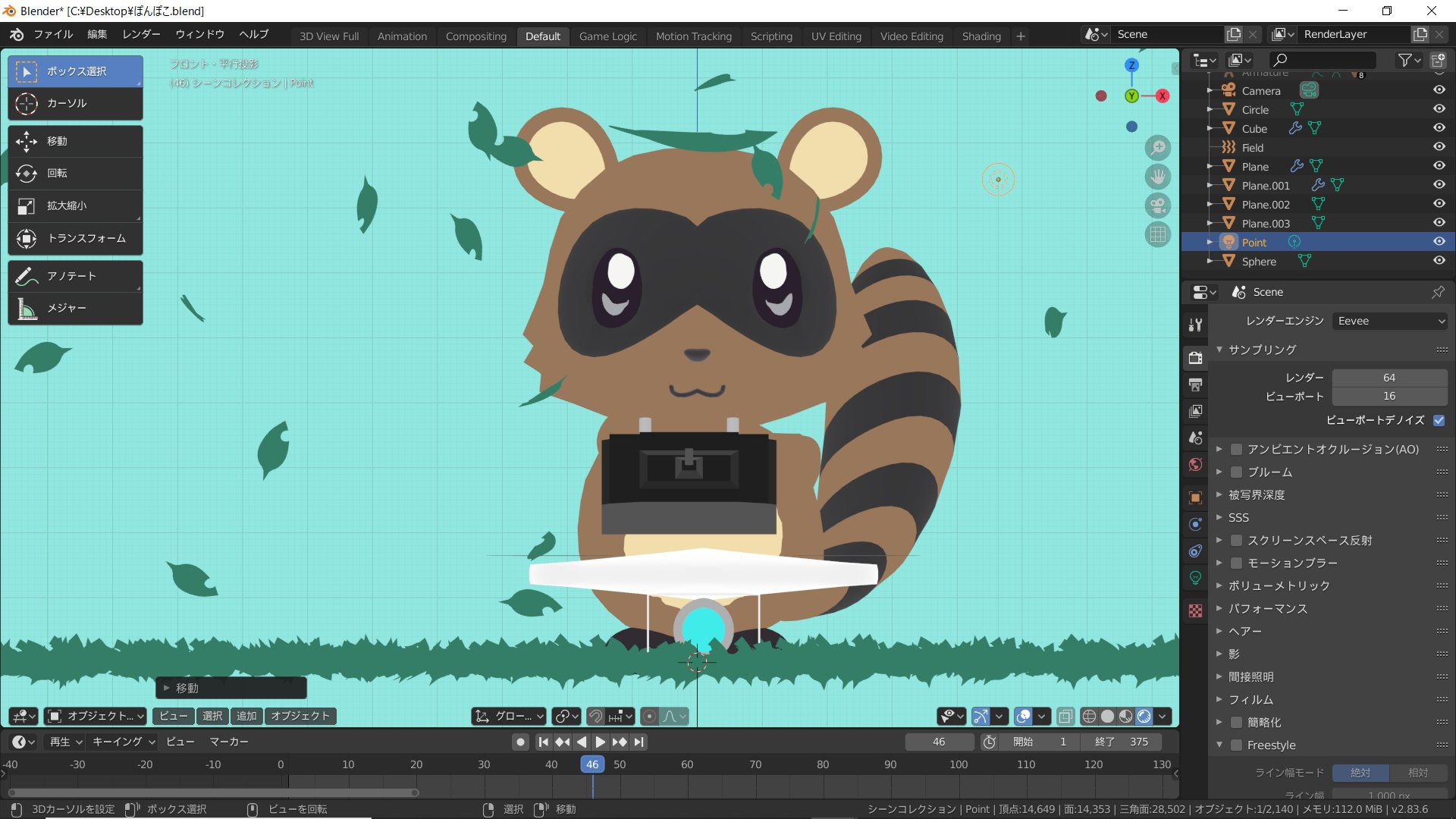Switch to the UV Editing workspace tab
The image size is (1456, 819).
click(836, 36)
